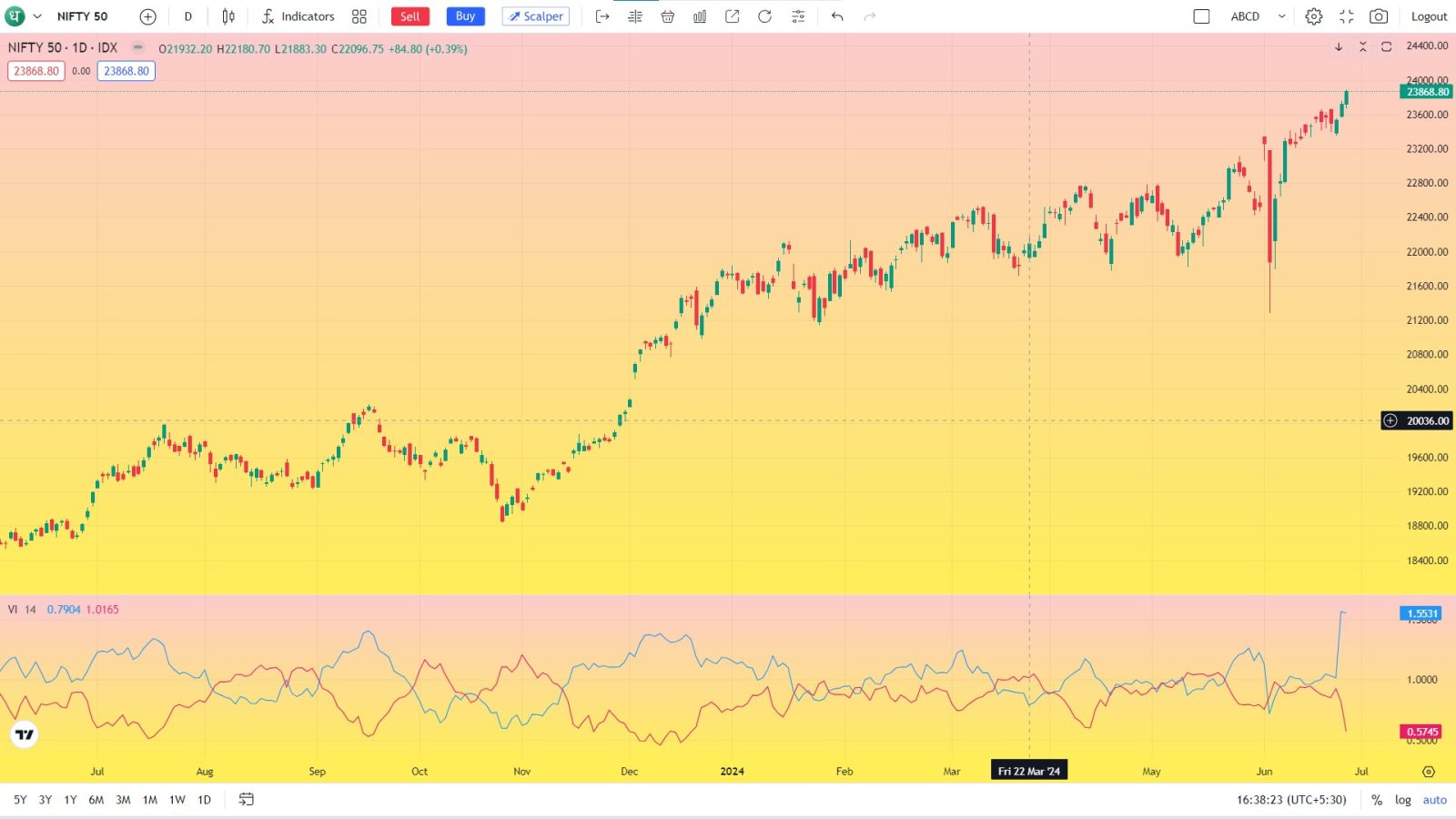
Task: Click the NIFTY 50 · 1D · IDX legend title
Action: click(63, 47)
